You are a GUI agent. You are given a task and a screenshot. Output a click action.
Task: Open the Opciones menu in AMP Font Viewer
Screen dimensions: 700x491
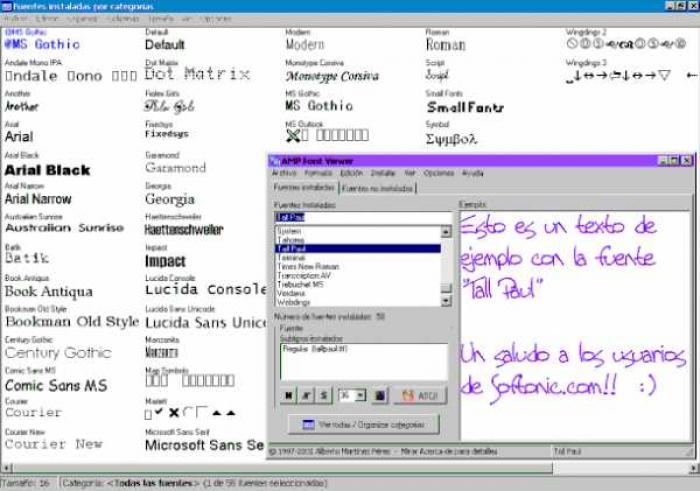point(438,173)
